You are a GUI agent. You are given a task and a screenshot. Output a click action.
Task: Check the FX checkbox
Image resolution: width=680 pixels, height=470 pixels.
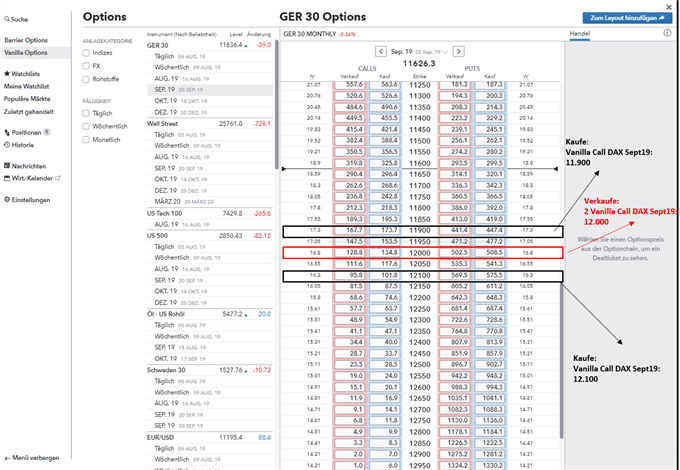tap(86, 66)
